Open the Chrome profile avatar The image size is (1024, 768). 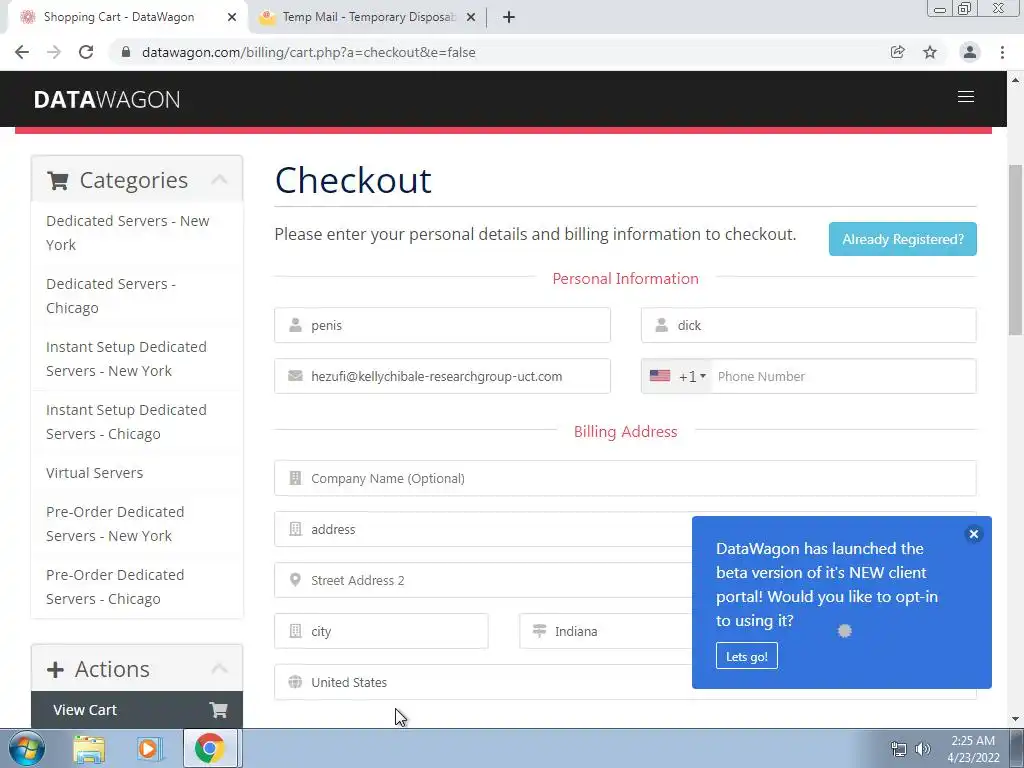[969, 52]
